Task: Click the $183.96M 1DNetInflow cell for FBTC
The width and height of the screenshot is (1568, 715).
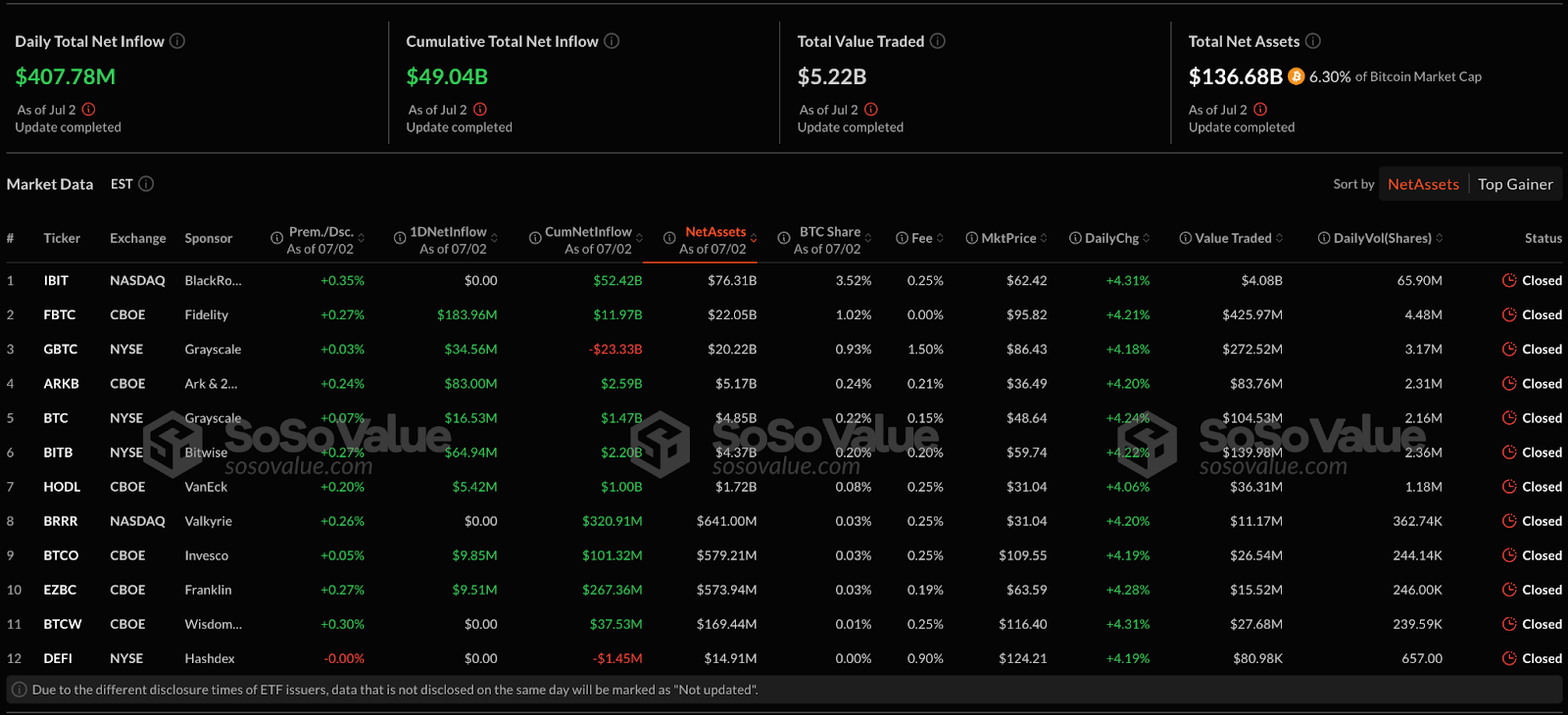Action: [467, 314]
